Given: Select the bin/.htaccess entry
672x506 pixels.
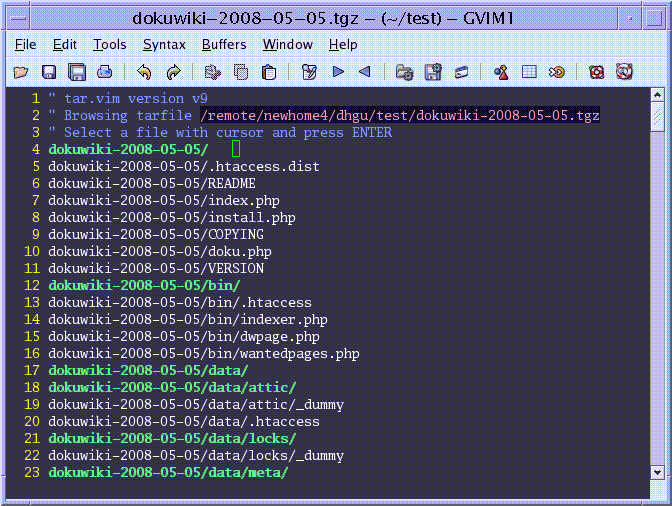Looking at the screenshot, I should point(180,302).
